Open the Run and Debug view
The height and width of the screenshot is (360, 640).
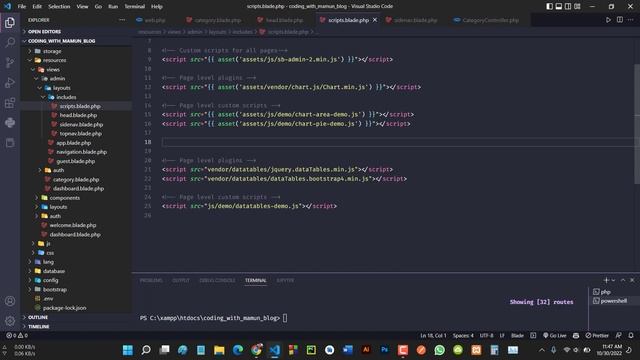click(x=10, y=82)
